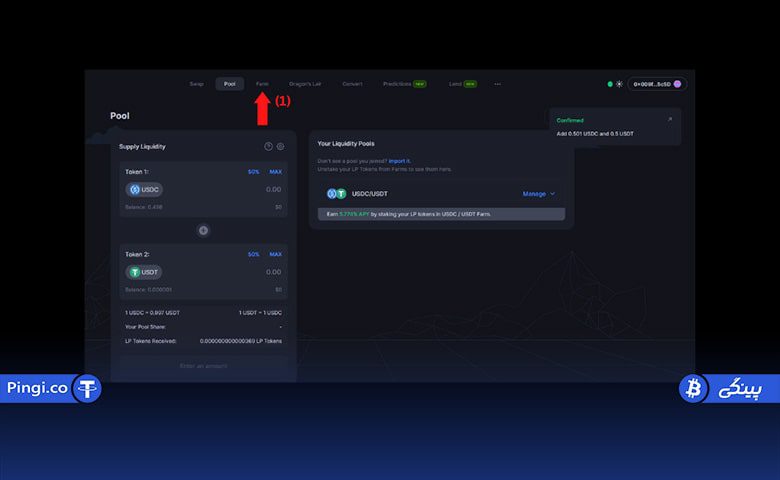Set Token 1 amount to MAX
The height and width of the screenshot is (480, 780).
point(276,172)
